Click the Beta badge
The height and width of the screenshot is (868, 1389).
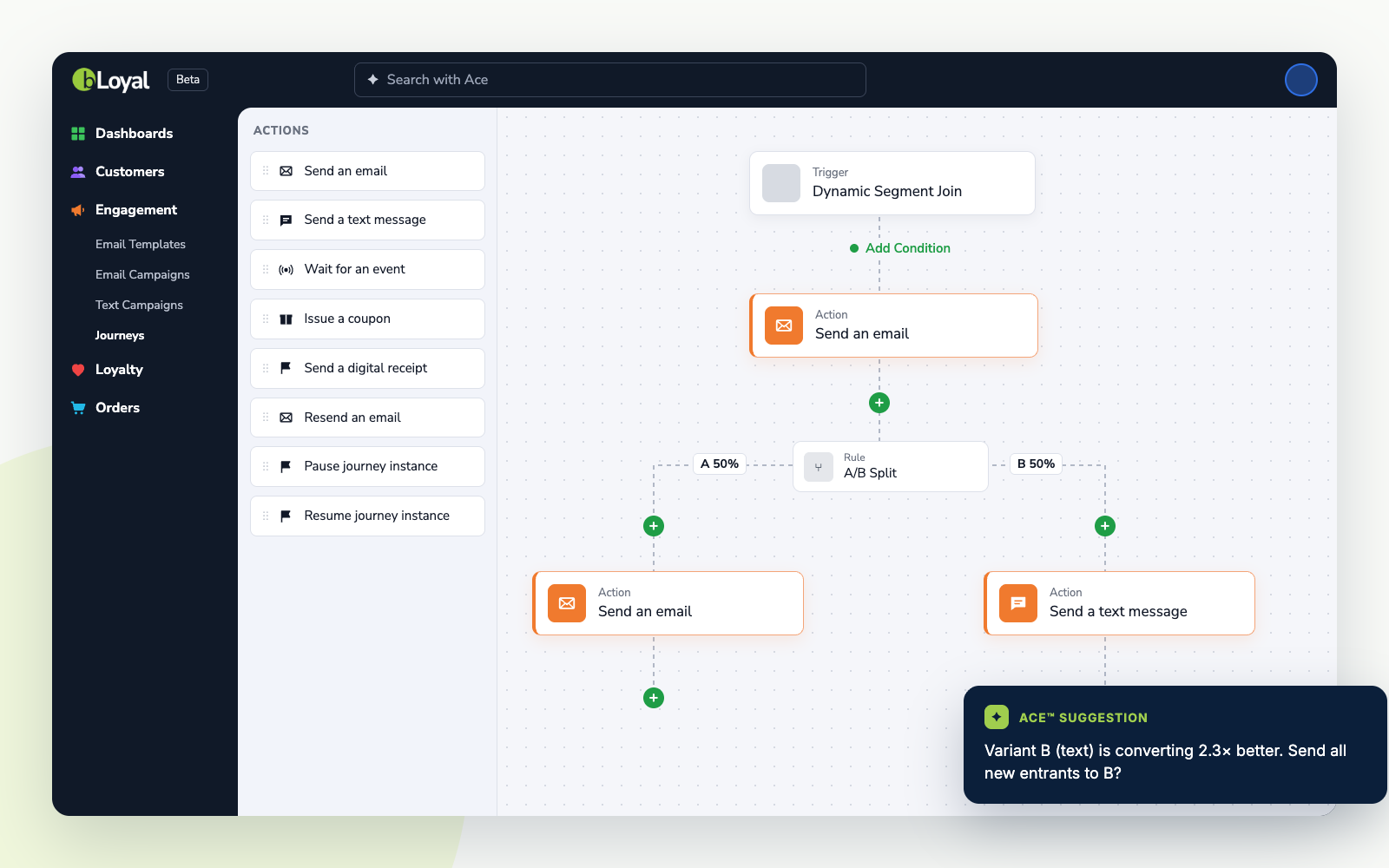tap(188, 80)
